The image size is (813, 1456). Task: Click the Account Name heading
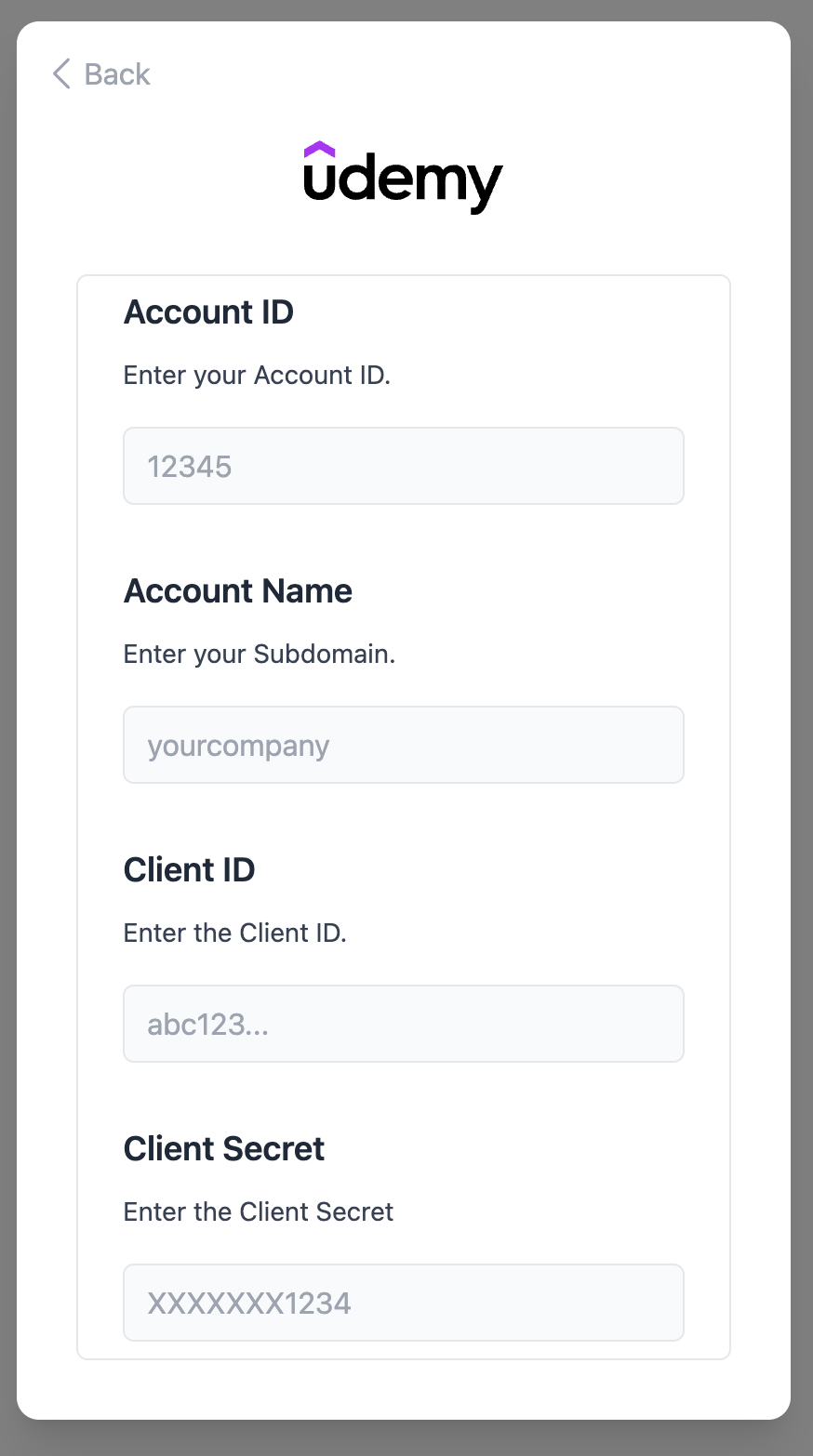coord(238,591)
